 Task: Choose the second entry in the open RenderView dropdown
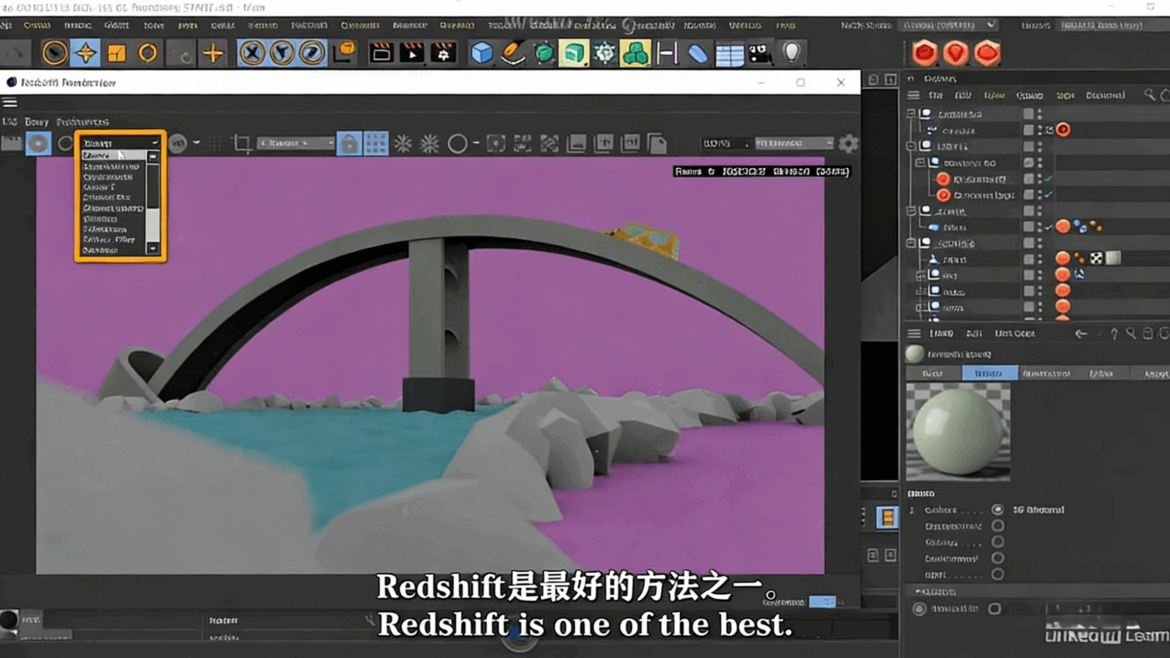tap(120, 167)
